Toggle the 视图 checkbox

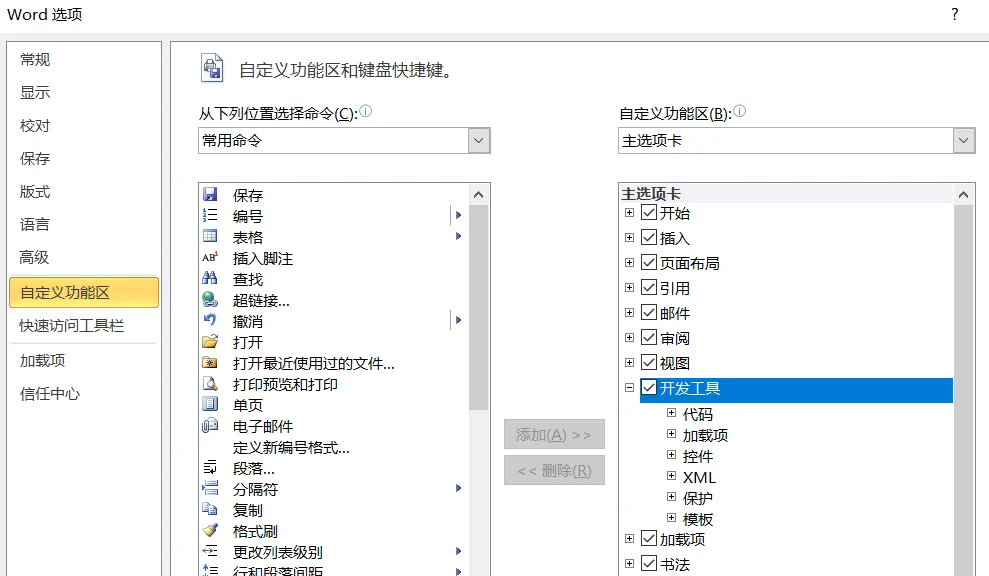click(648, 362)
